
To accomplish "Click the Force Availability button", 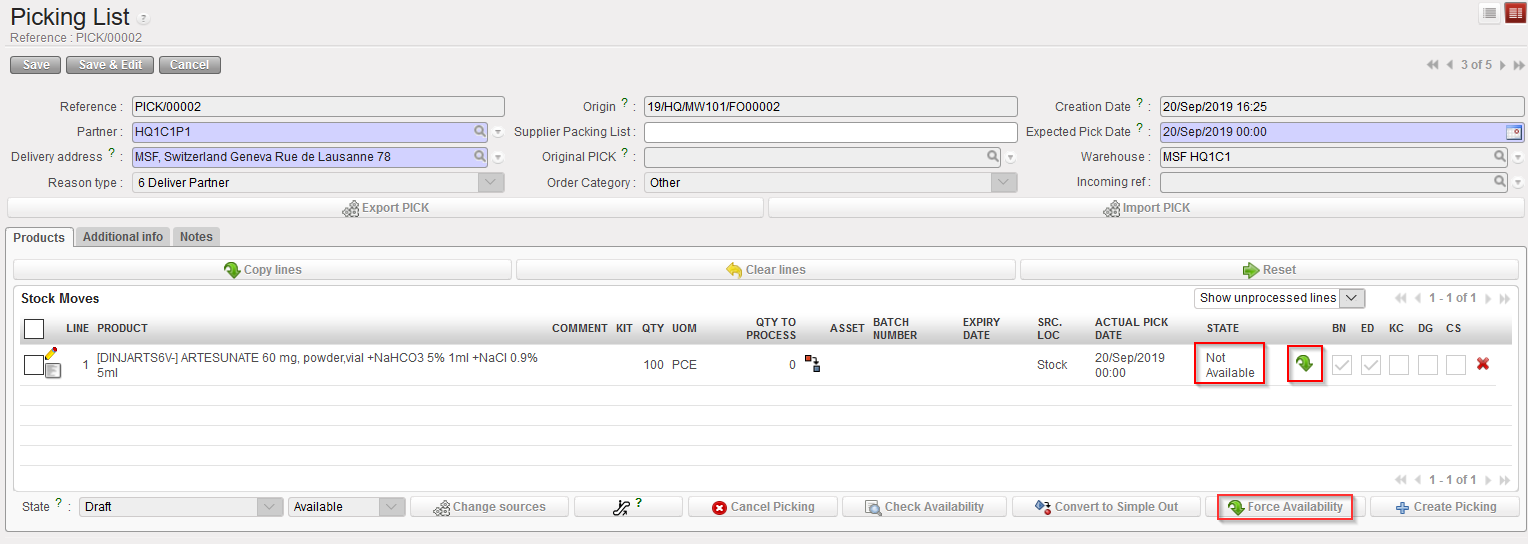I will tap(1285, 507).
